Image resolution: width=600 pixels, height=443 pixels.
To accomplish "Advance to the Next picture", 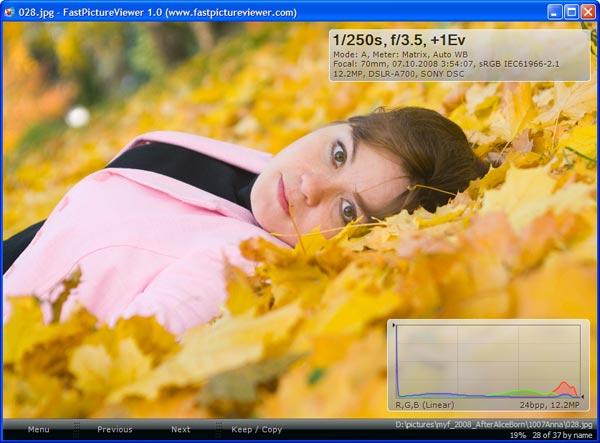I will click(x=181, y=429).
